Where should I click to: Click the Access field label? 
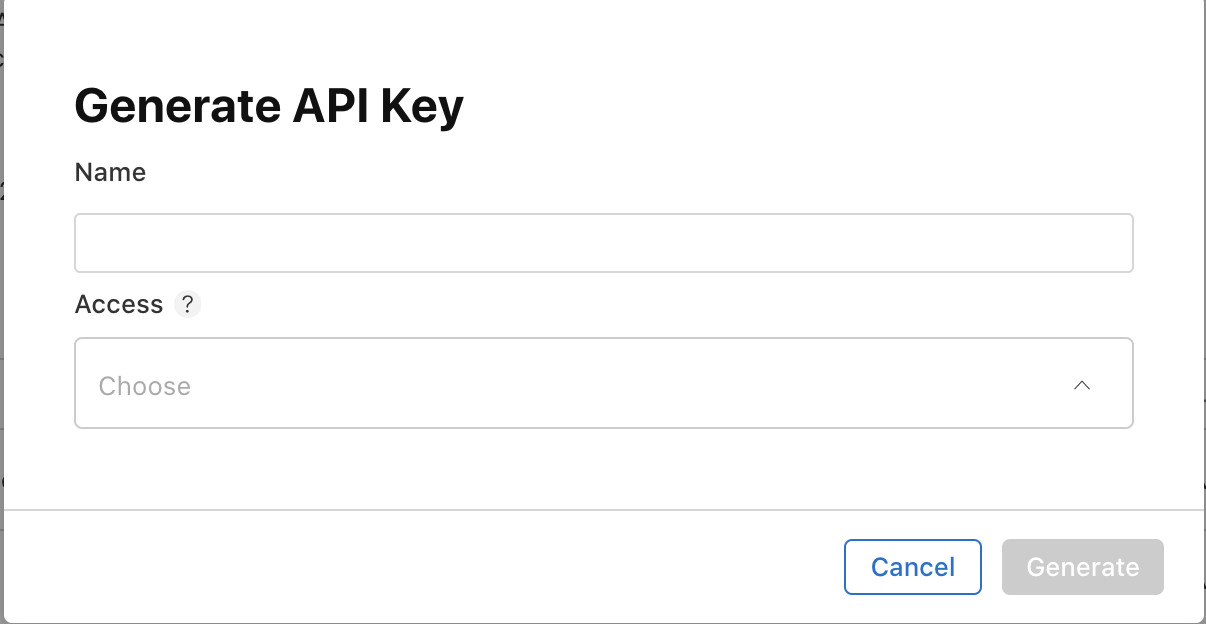pos(119,305)
